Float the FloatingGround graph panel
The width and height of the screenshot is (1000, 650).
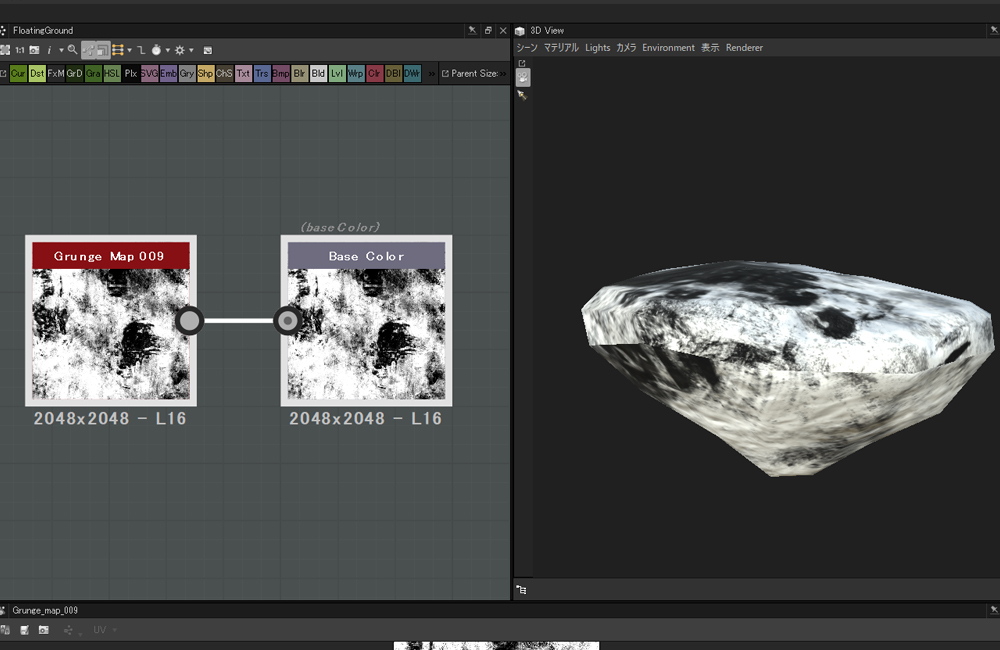pos(488,30)
